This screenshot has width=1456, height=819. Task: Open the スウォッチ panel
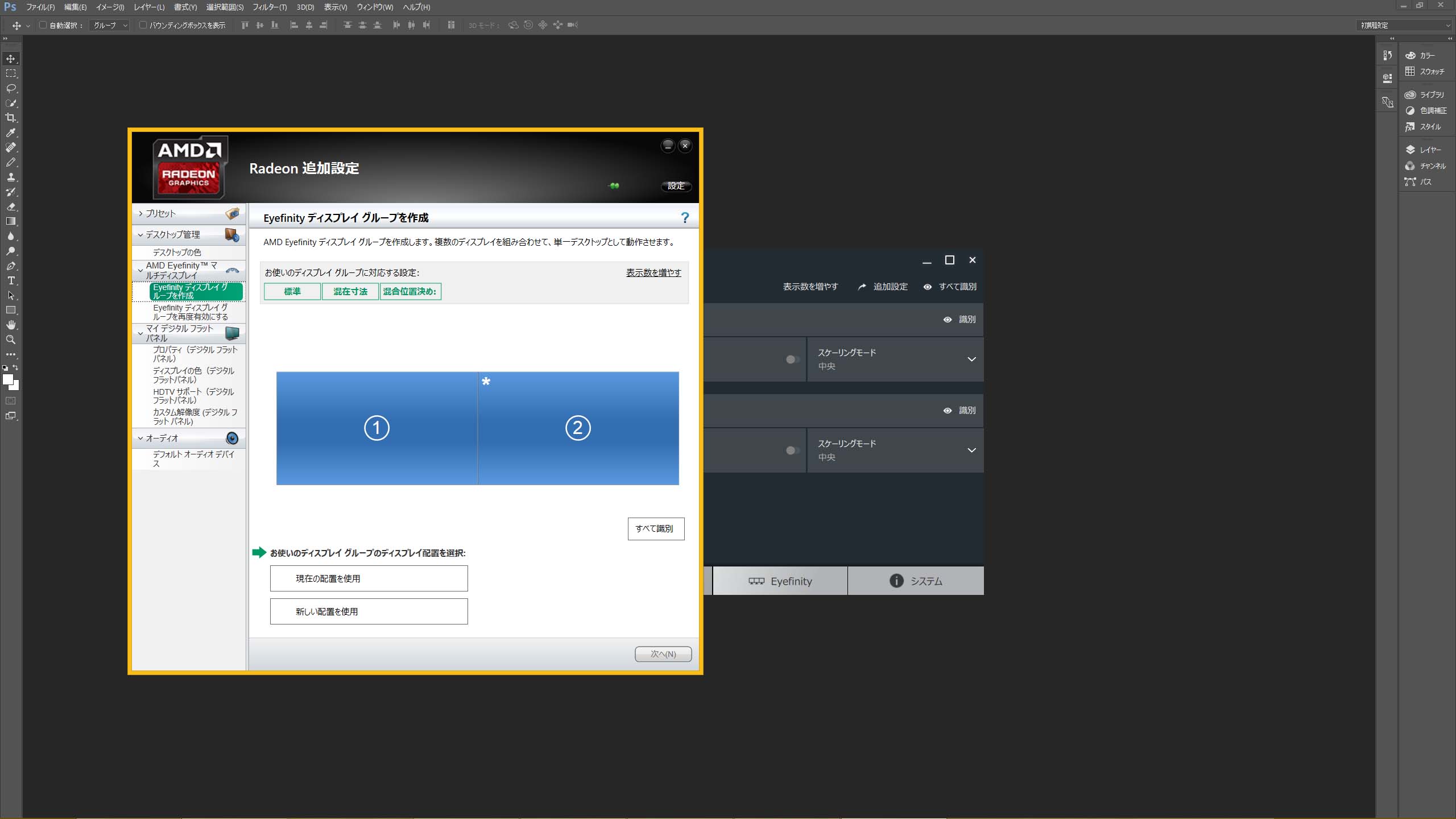[1426, 72]
